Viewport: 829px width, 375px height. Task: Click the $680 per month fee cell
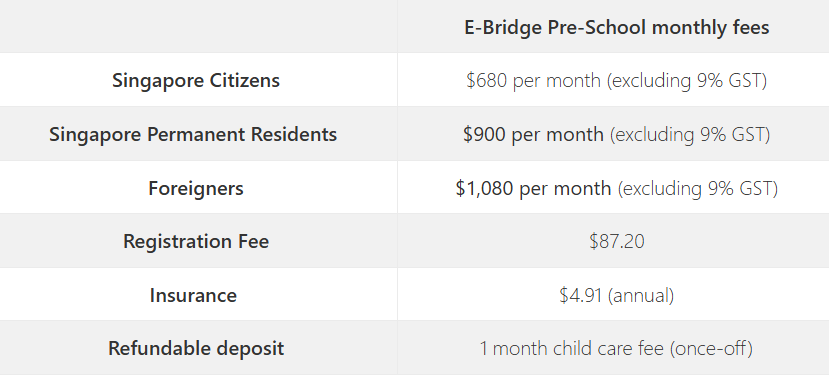pos(616,81)
